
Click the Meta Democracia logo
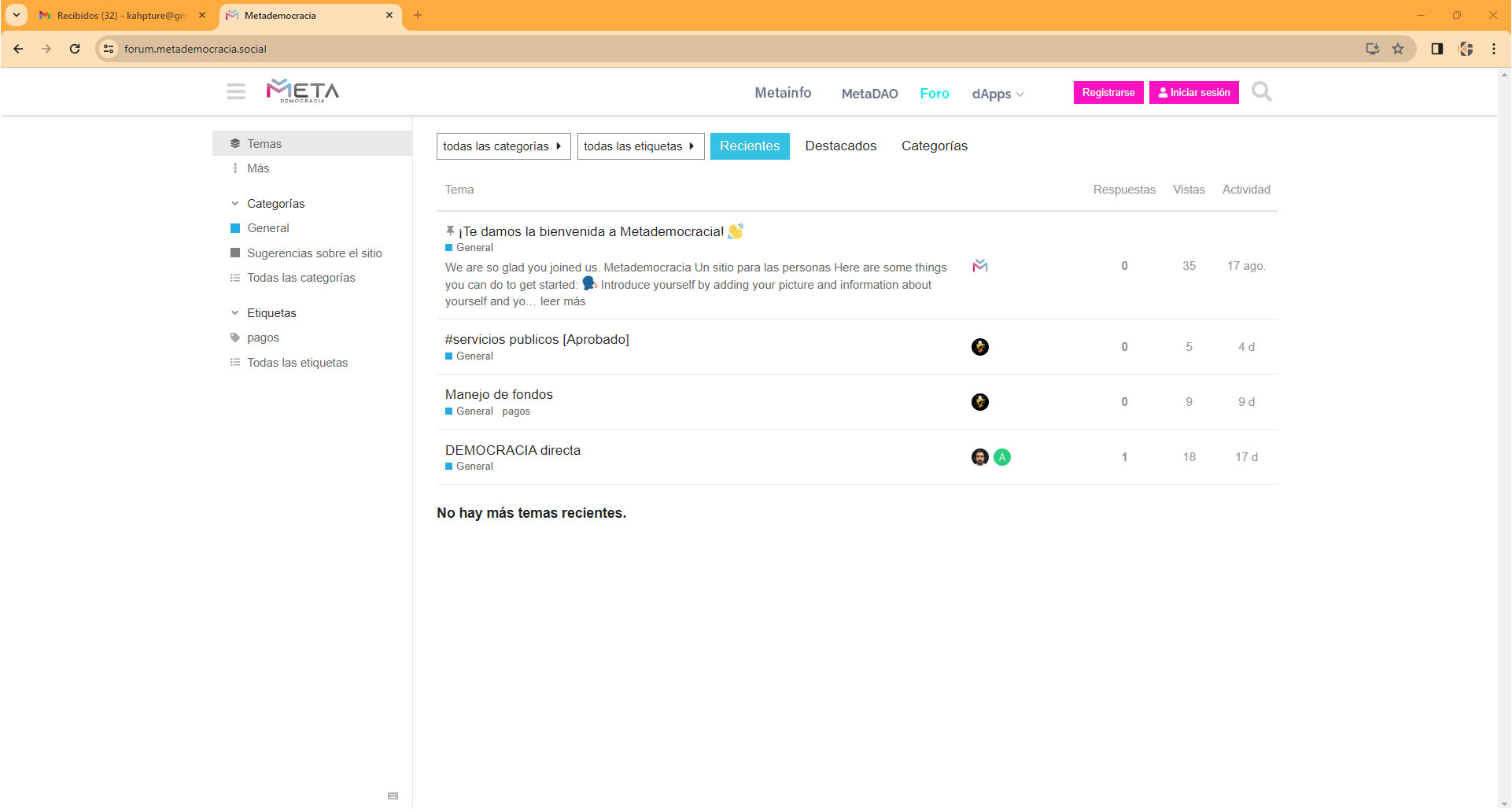[x=303, y=91]
